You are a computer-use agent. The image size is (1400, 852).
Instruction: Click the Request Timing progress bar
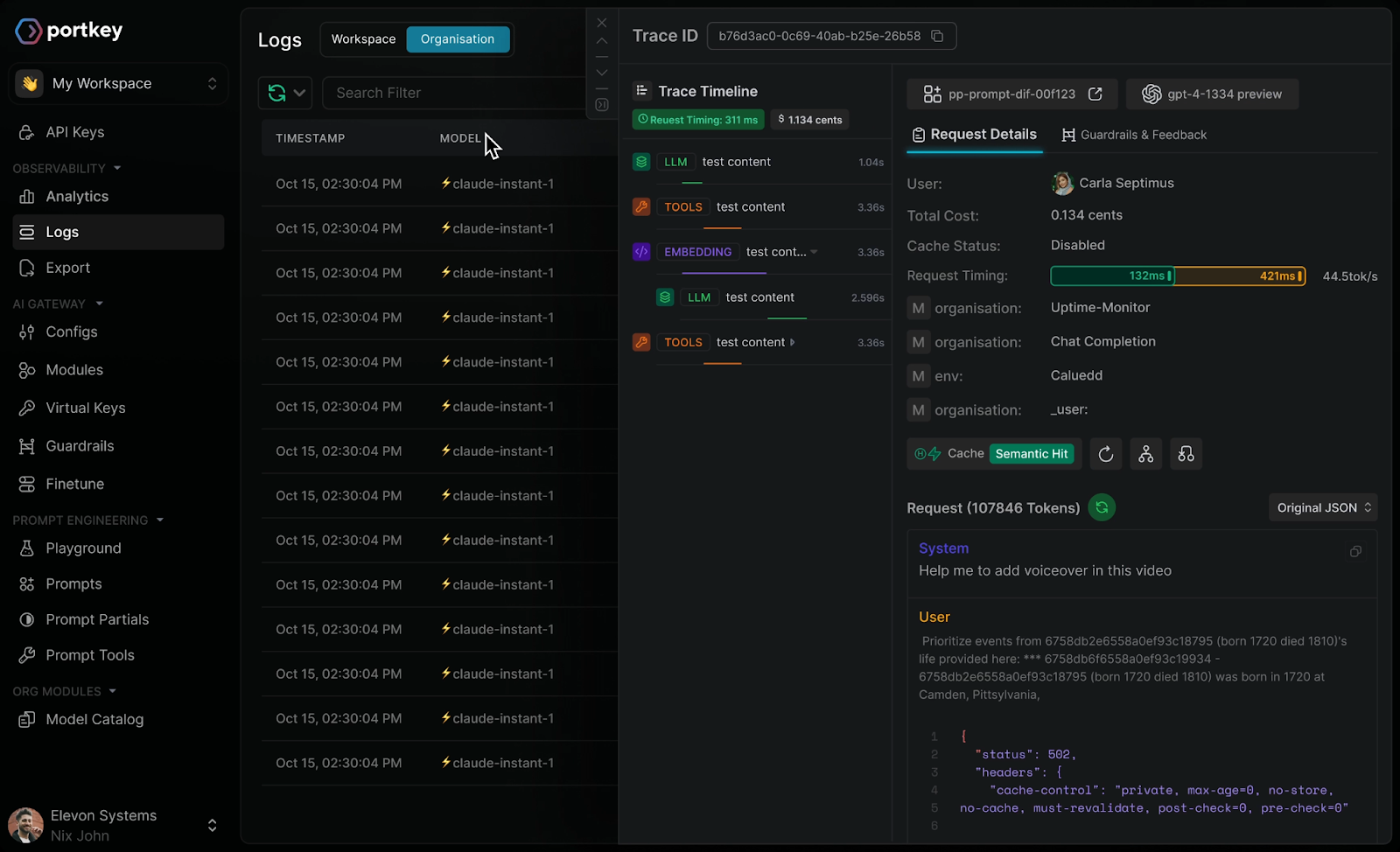tap(1178, 276)
